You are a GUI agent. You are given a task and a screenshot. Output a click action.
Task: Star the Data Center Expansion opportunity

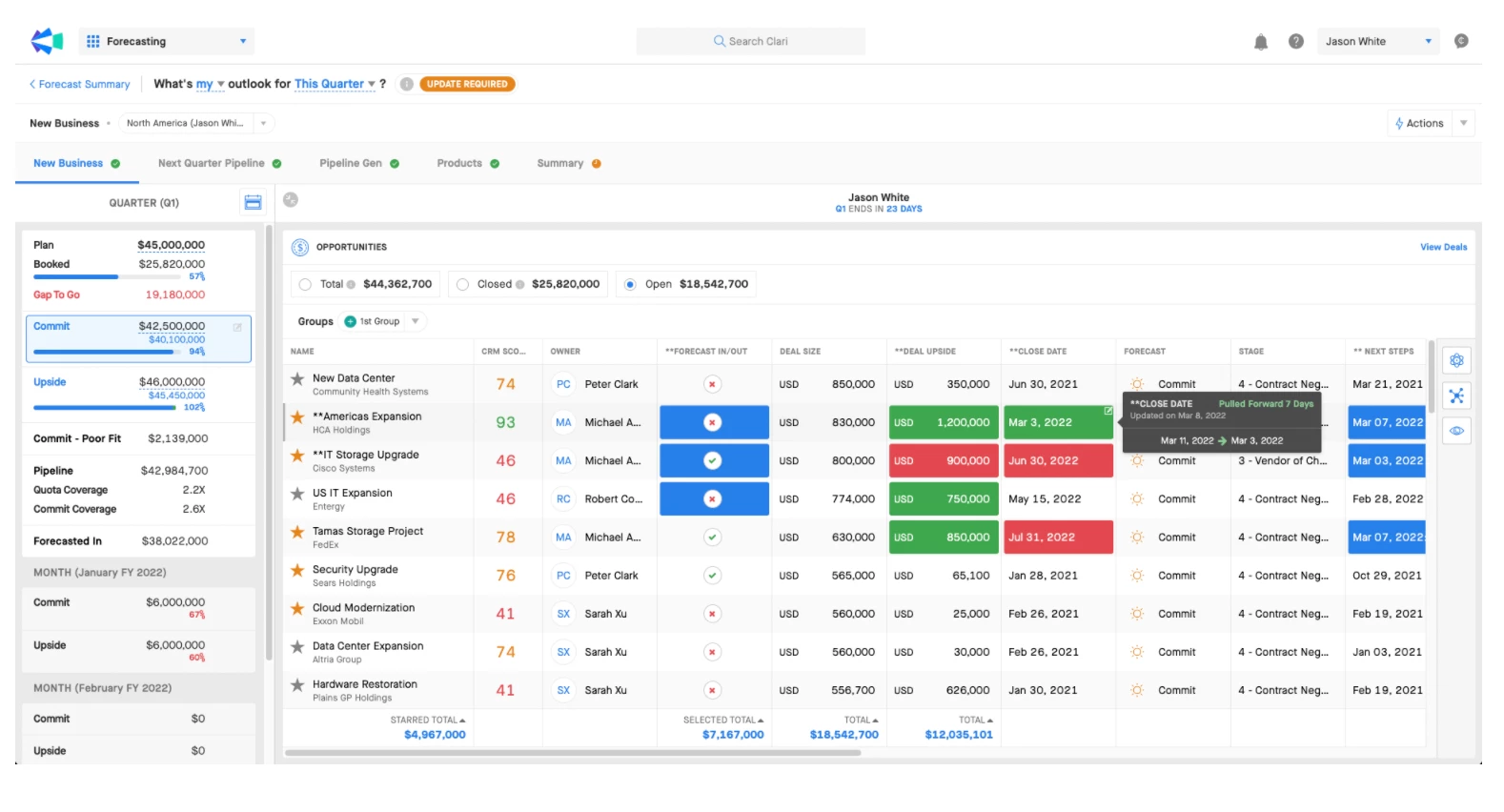coord(297,646)
